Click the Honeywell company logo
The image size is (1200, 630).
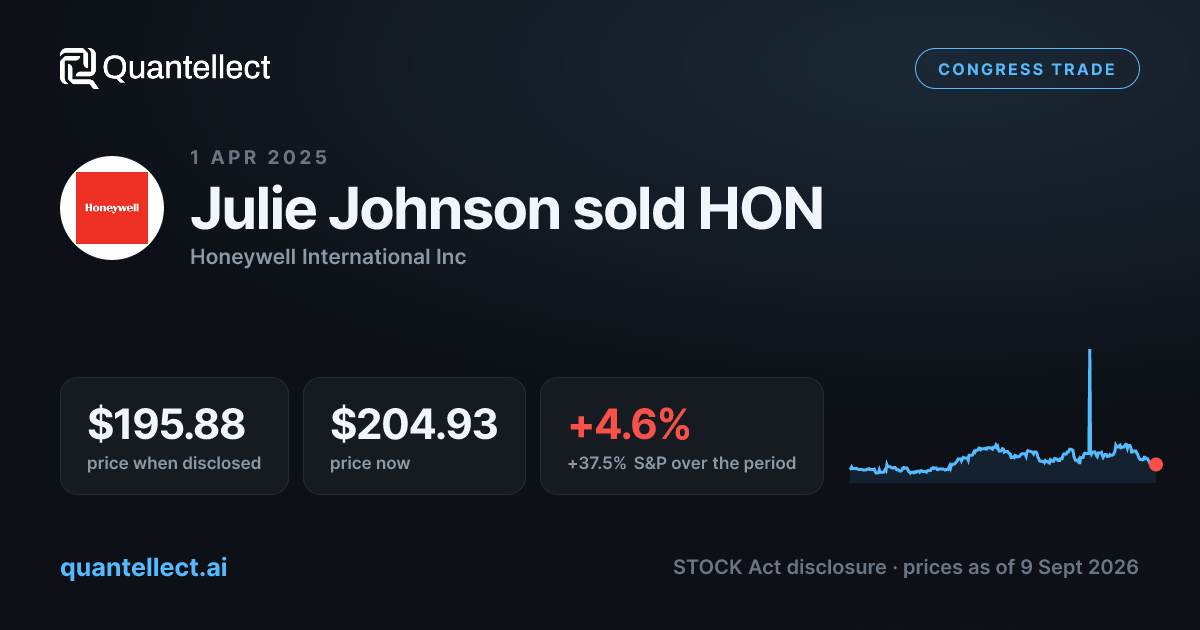coord(112,208)
